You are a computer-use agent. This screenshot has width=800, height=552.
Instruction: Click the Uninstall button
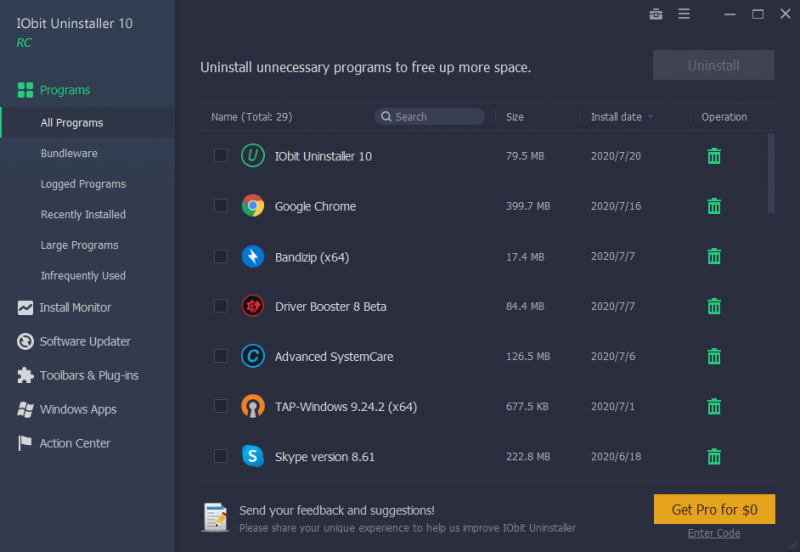click(x=713, y=65)
